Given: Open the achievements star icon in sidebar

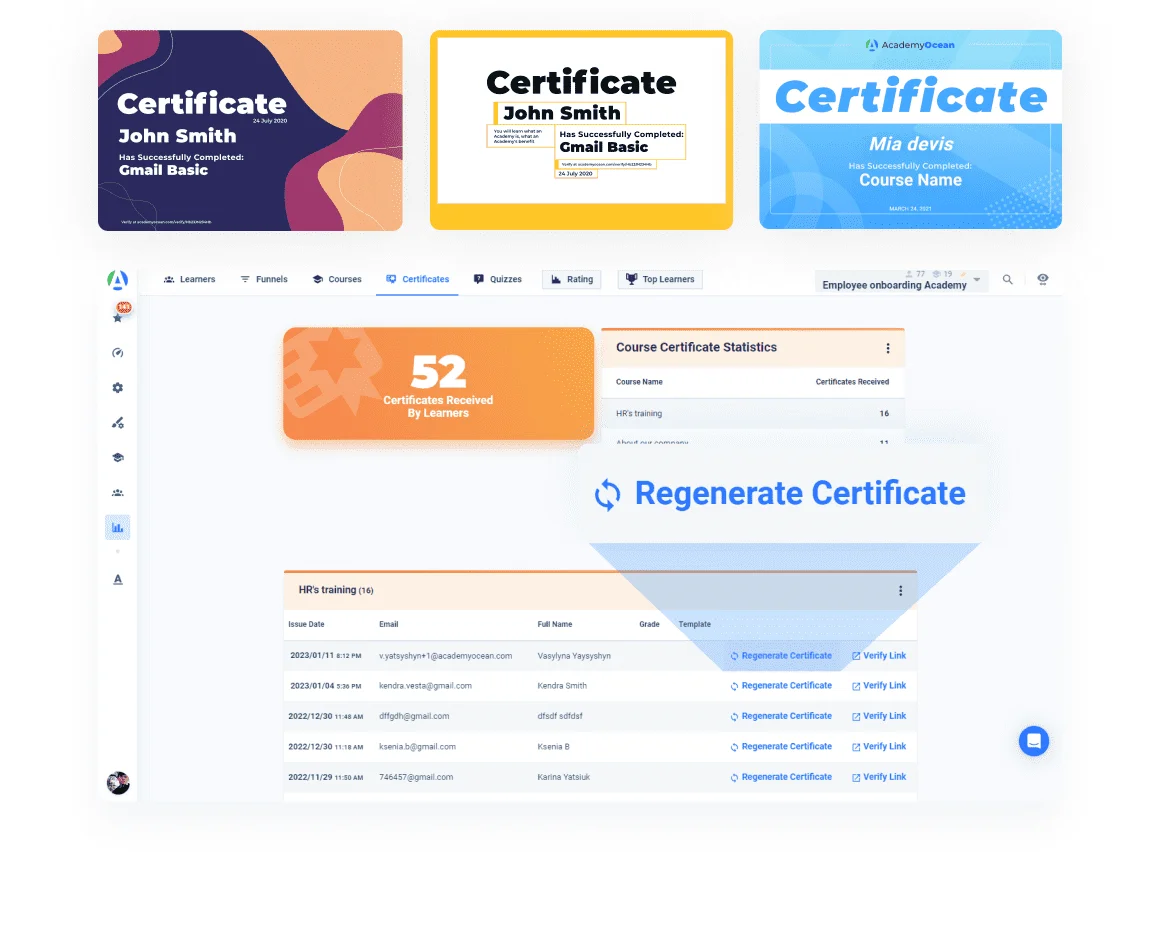Looking at the screenshot, I should (117, 317).
